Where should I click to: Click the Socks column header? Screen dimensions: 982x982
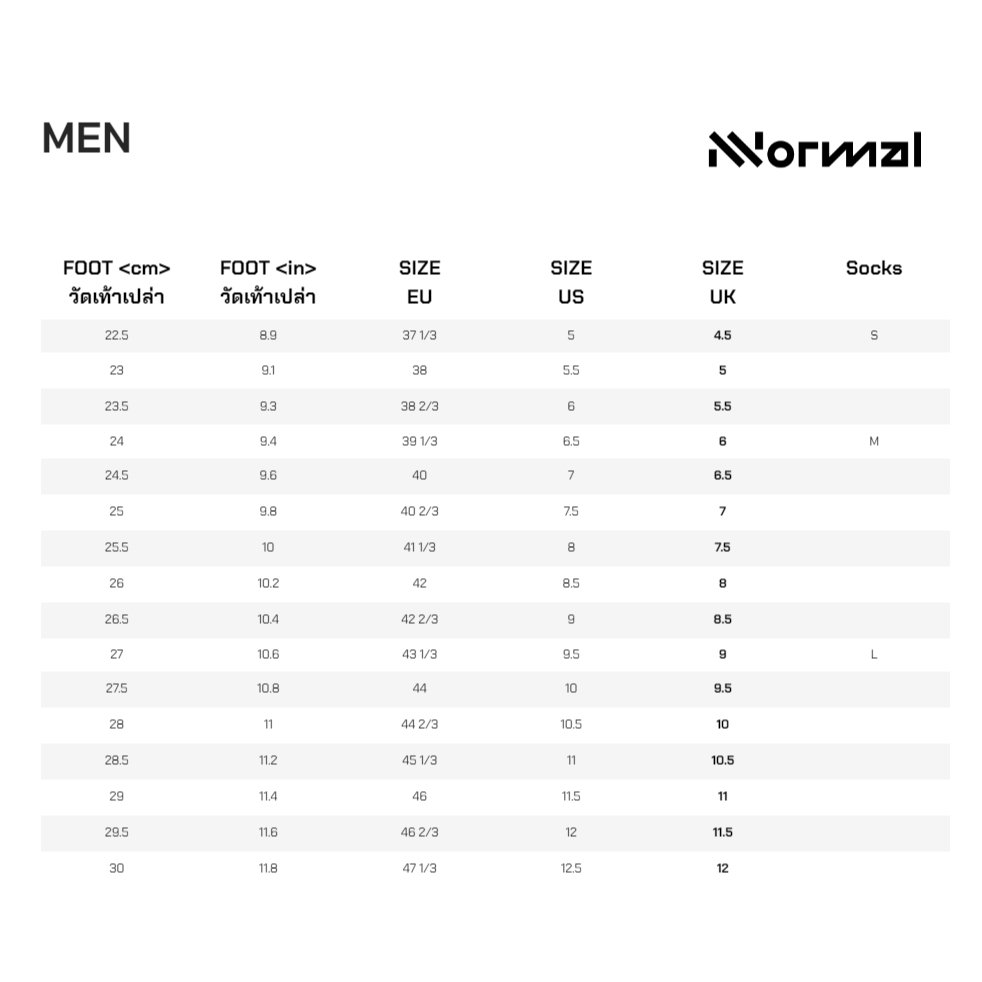[x=874, y=268]
